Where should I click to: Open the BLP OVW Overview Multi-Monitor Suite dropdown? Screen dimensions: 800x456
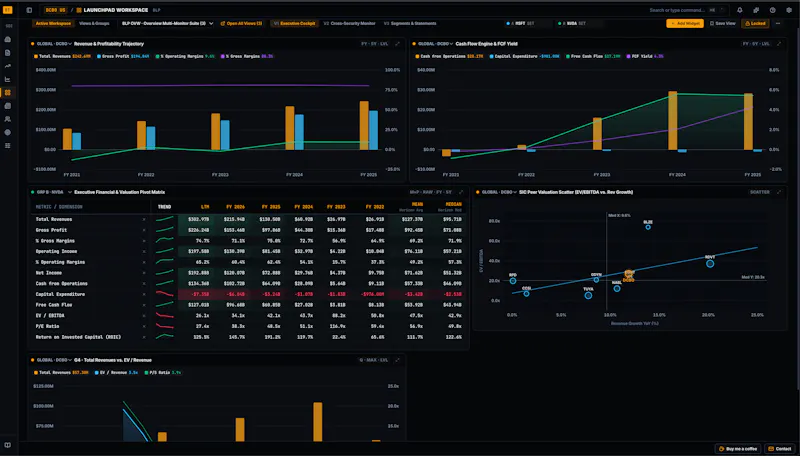(167, 23)
